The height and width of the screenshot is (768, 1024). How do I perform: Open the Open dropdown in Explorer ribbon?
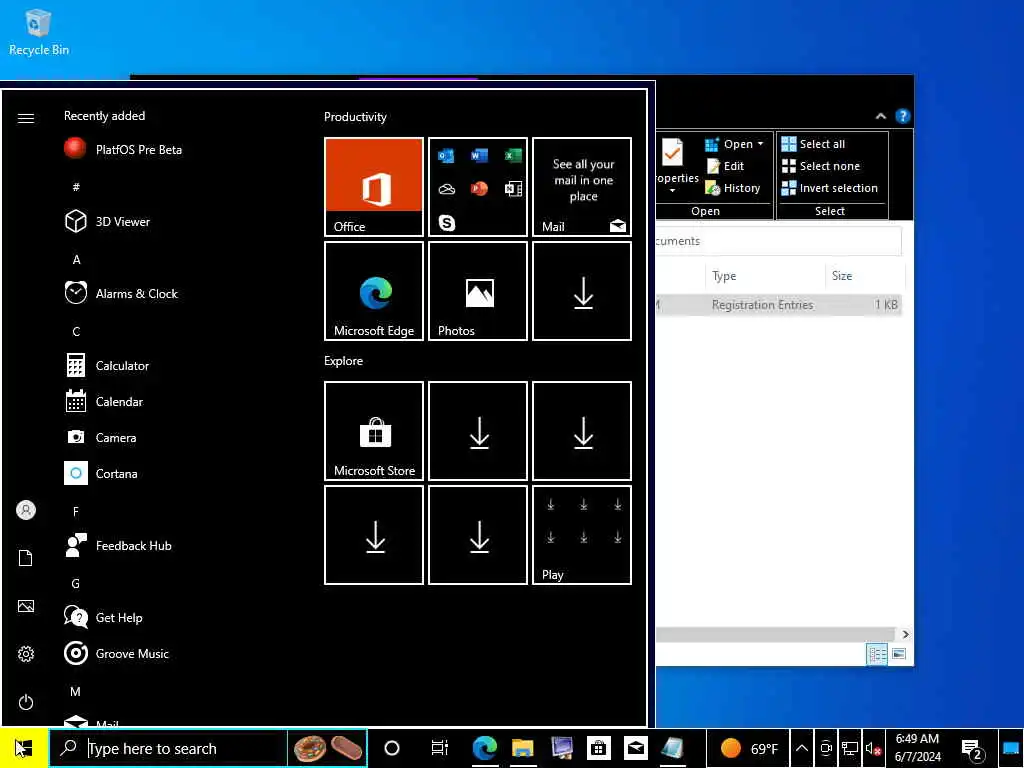pyautogui.click(x=734, y=144)
